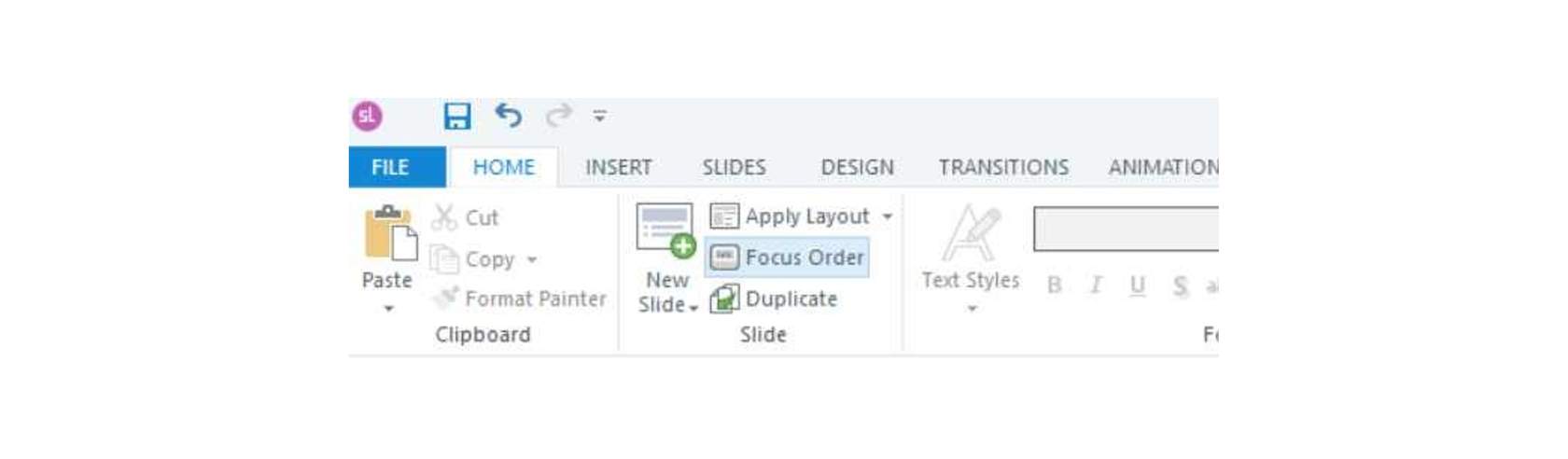Image resolution: width=1568 pixels, height=459 pixels.
Task: Click the Cut scissors icon
Action: pyautogui.click(x=444, y=217)
